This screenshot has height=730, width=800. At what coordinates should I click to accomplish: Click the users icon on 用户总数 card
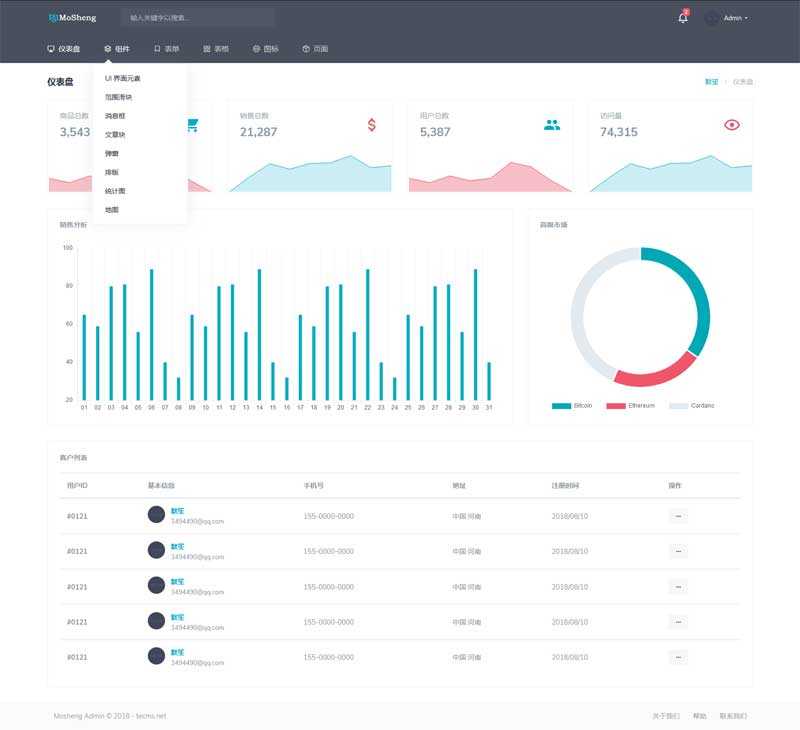pyautogui.click(x=552, y=125)
